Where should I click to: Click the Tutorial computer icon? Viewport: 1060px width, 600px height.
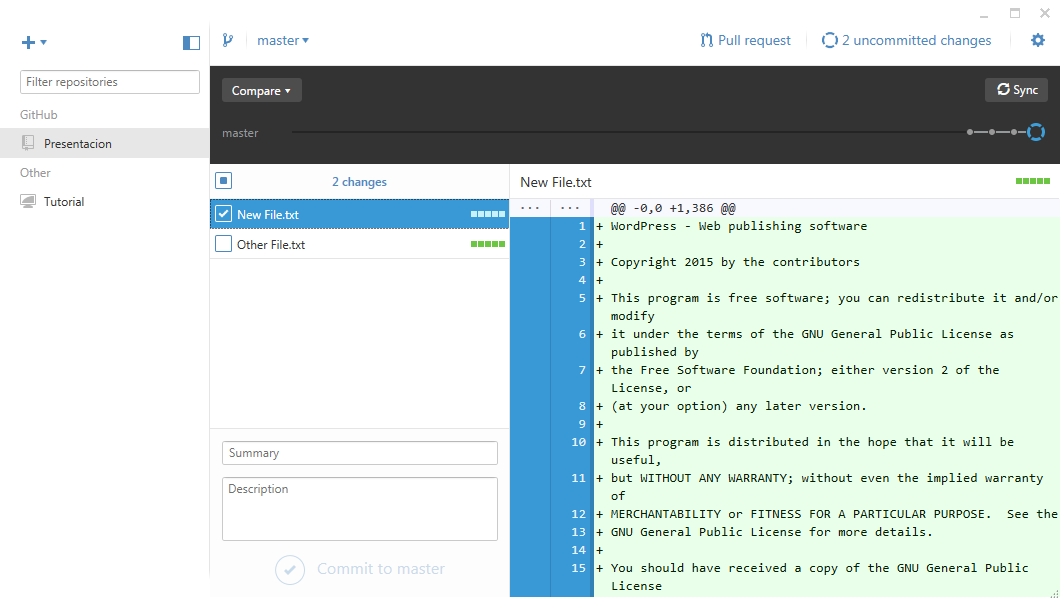[x=28, y=201]
